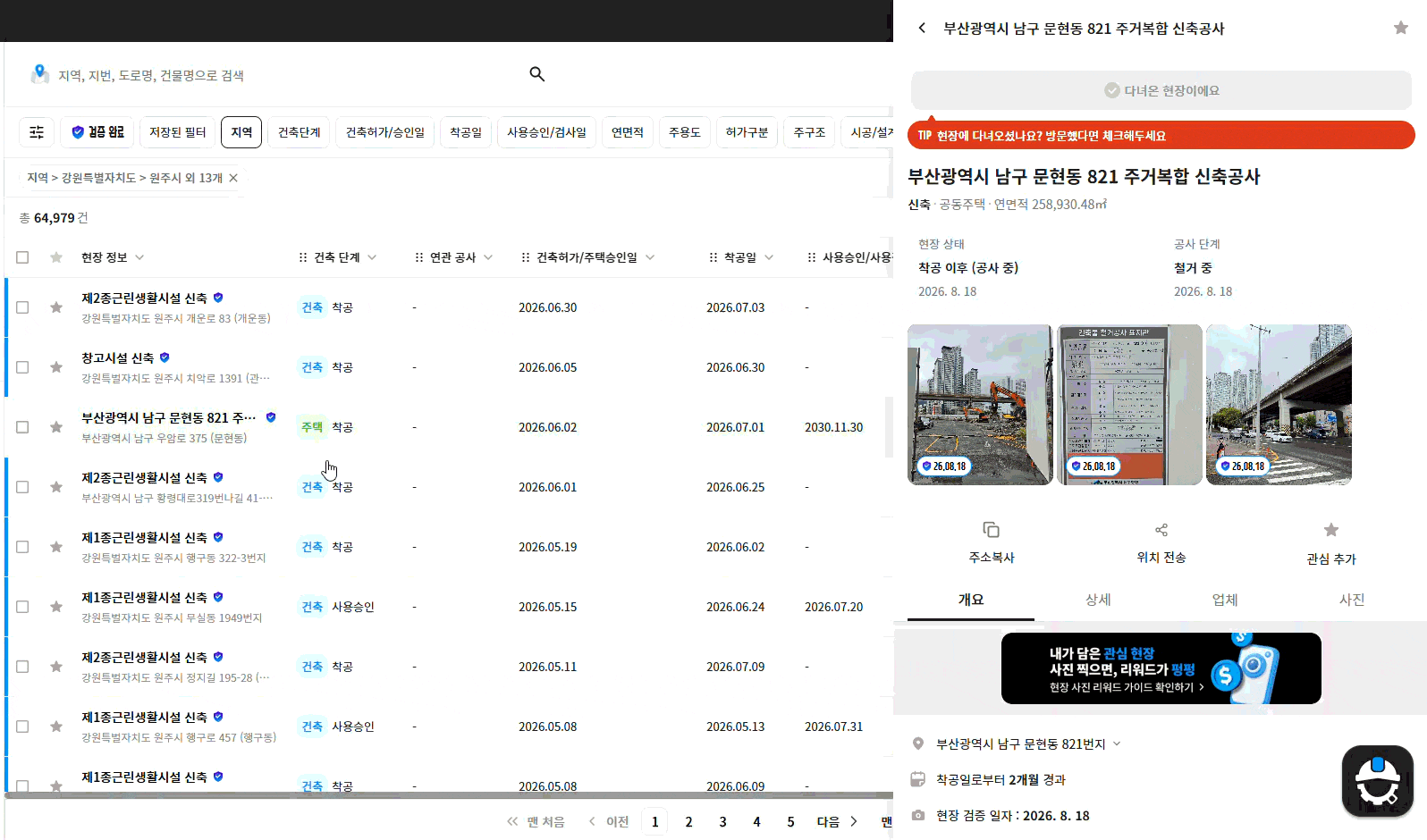Image resolution: width=1427 pixels, height=840 pixels.
Task: Go back using the left arrow in detail panel
Action: (x=922, y=28)
